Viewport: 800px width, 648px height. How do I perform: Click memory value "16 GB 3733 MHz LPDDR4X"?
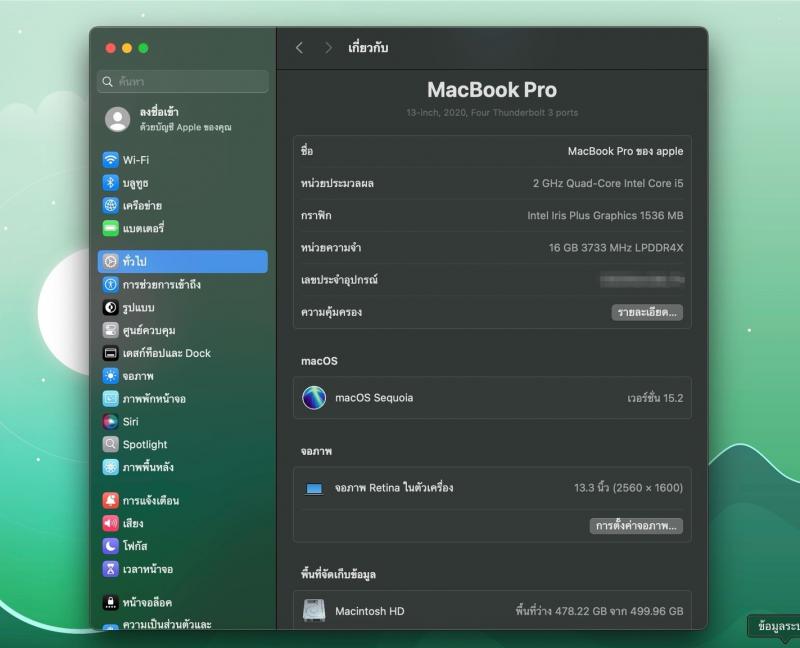616,247
